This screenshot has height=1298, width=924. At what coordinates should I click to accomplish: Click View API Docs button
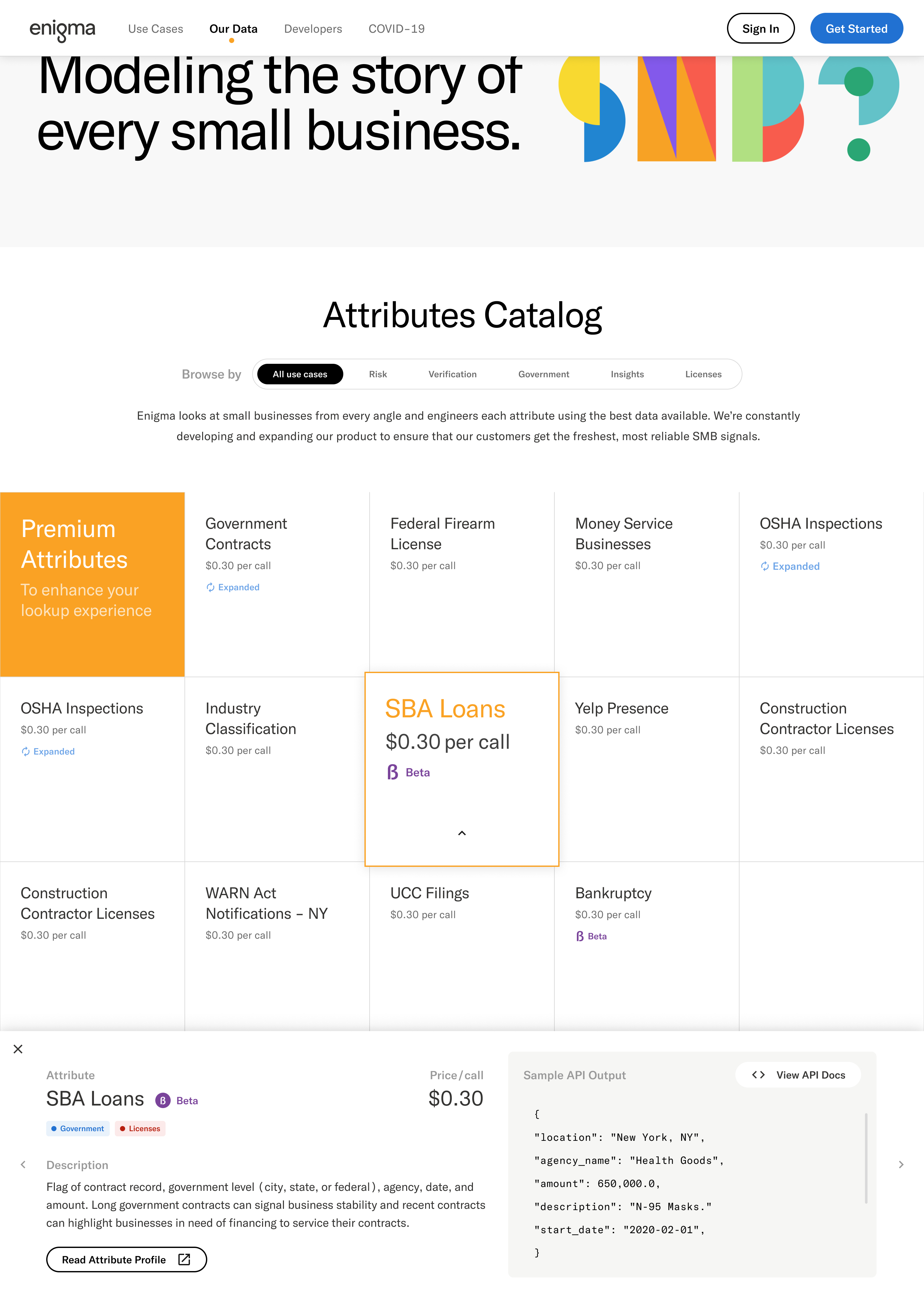tap(798, 1076)
